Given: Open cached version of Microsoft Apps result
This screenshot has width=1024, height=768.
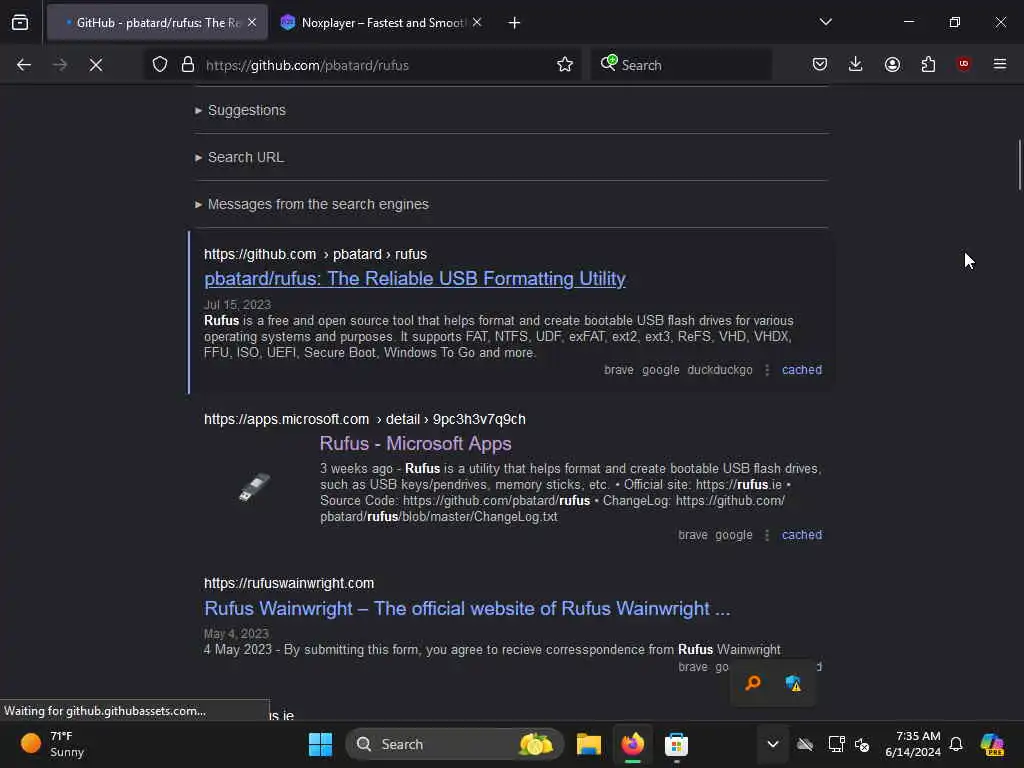Looking at the screenshot, I should 802,535.
